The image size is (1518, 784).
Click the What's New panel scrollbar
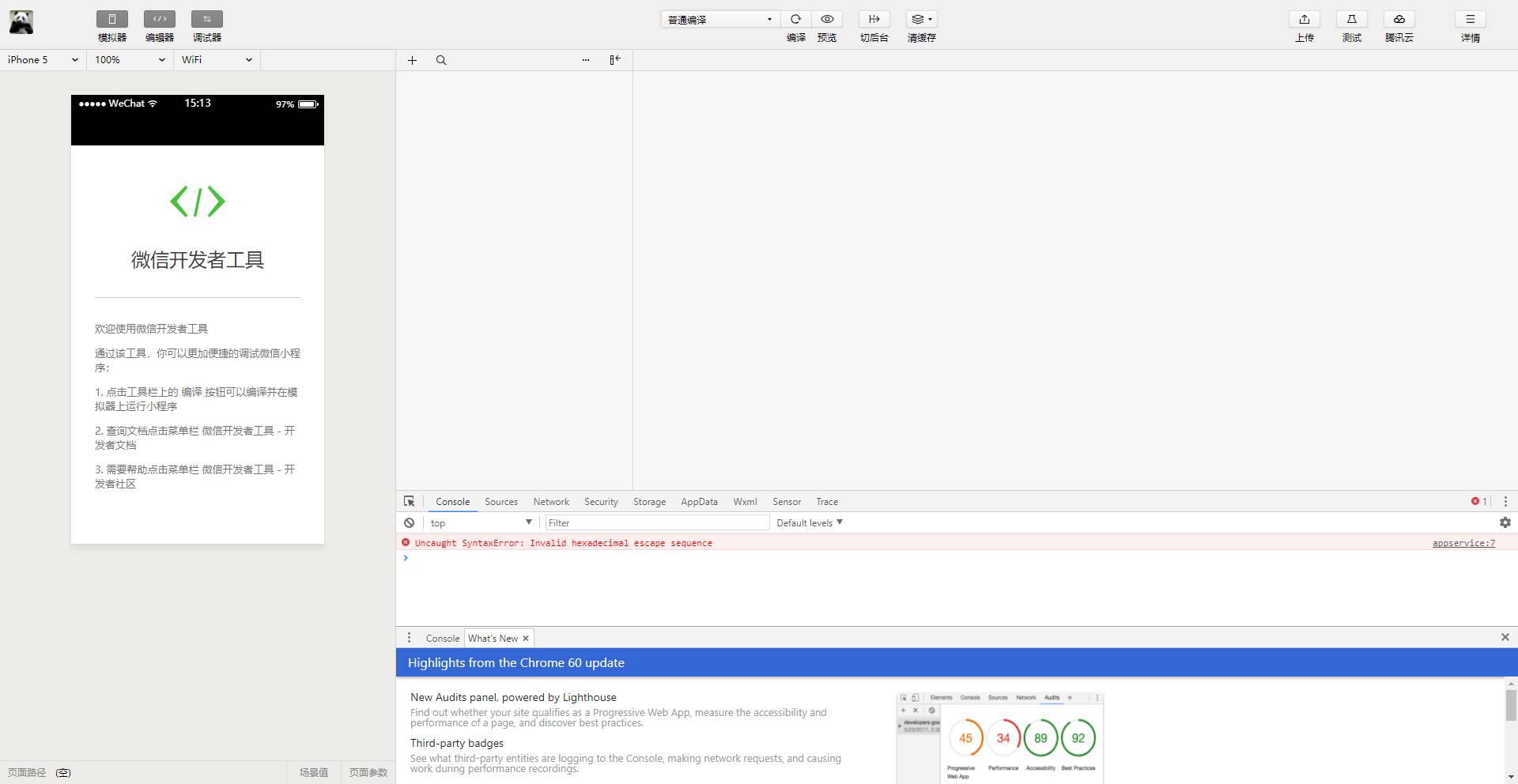tap(1511, 705)
